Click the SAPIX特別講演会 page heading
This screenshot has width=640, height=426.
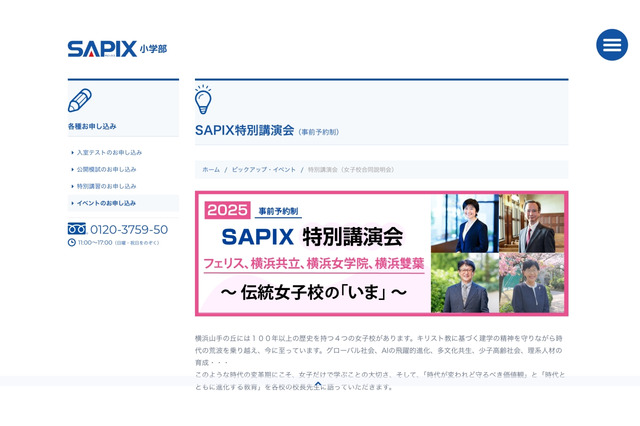tap(244, 130)
